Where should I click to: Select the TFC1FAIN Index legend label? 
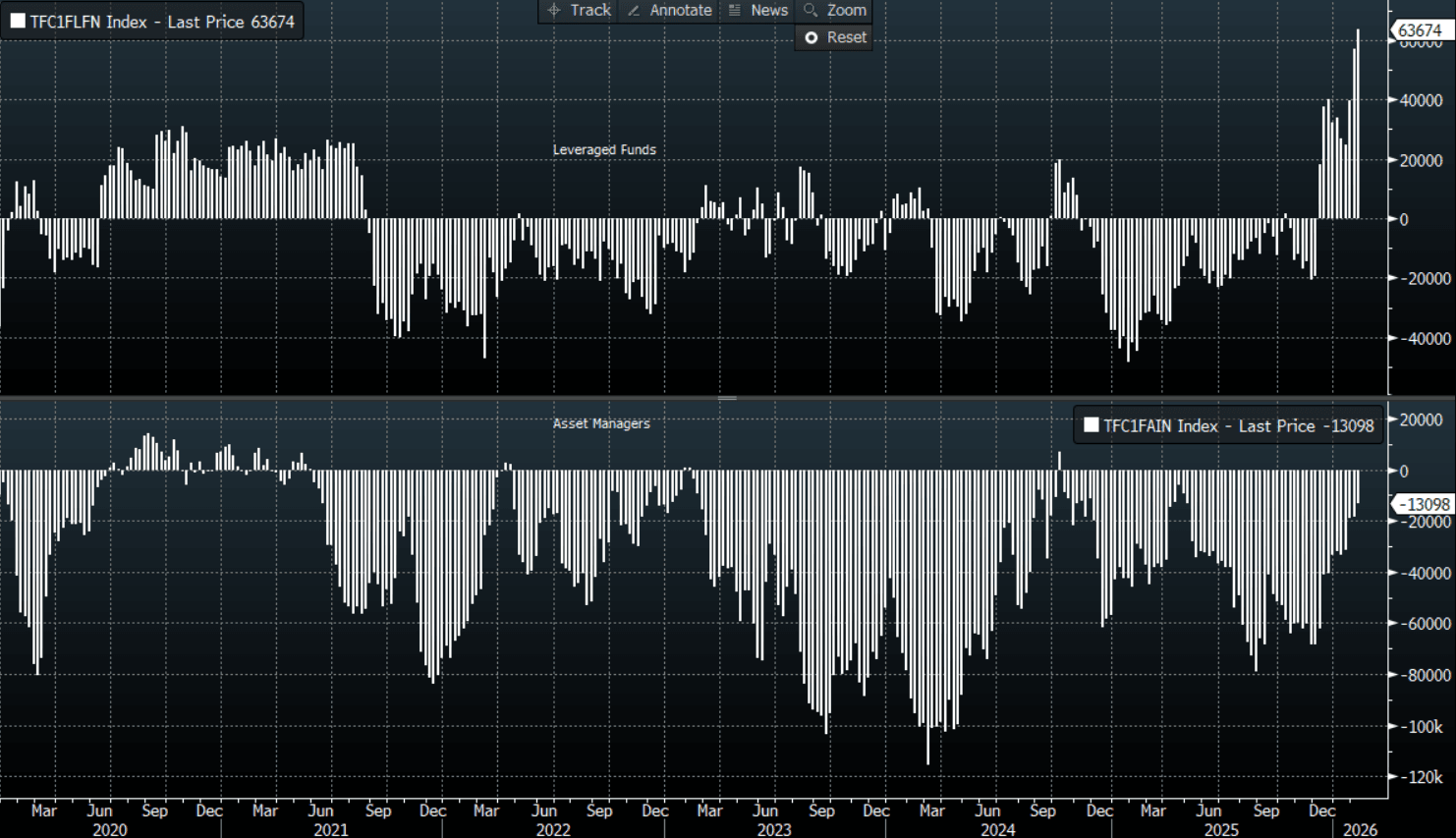coord(1238,425)
